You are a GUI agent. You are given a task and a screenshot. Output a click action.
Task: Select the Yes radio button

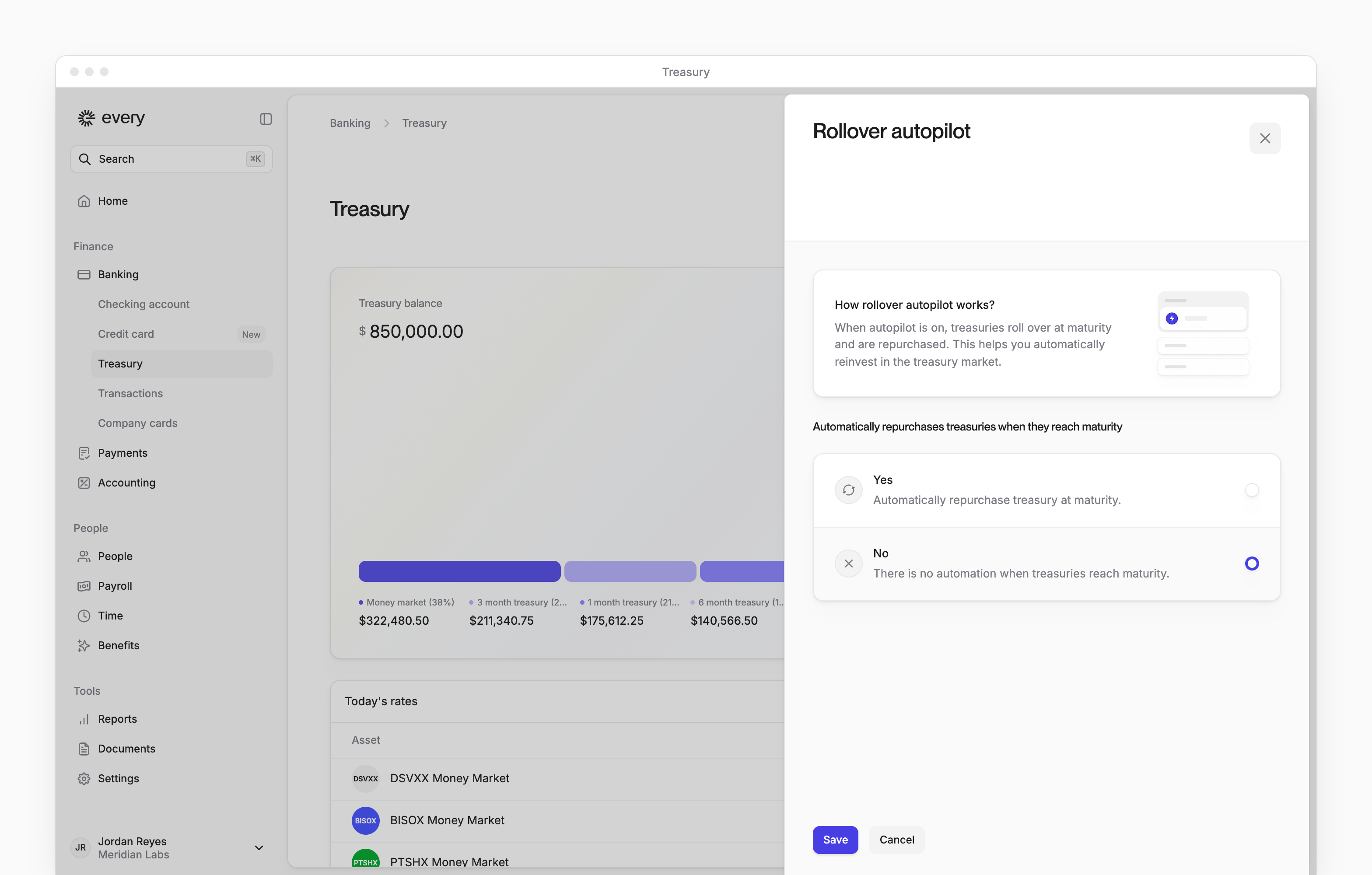pos(1252,490)
